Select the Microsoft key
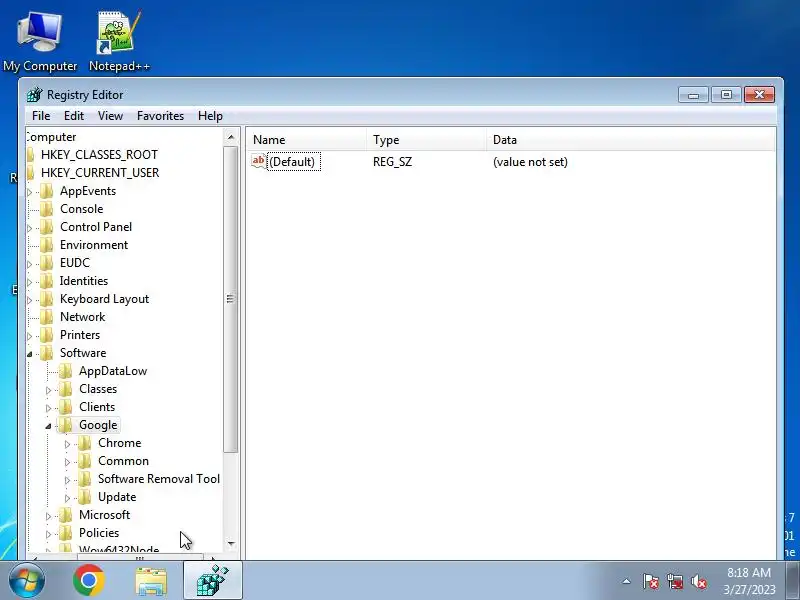 pos(105,515)
